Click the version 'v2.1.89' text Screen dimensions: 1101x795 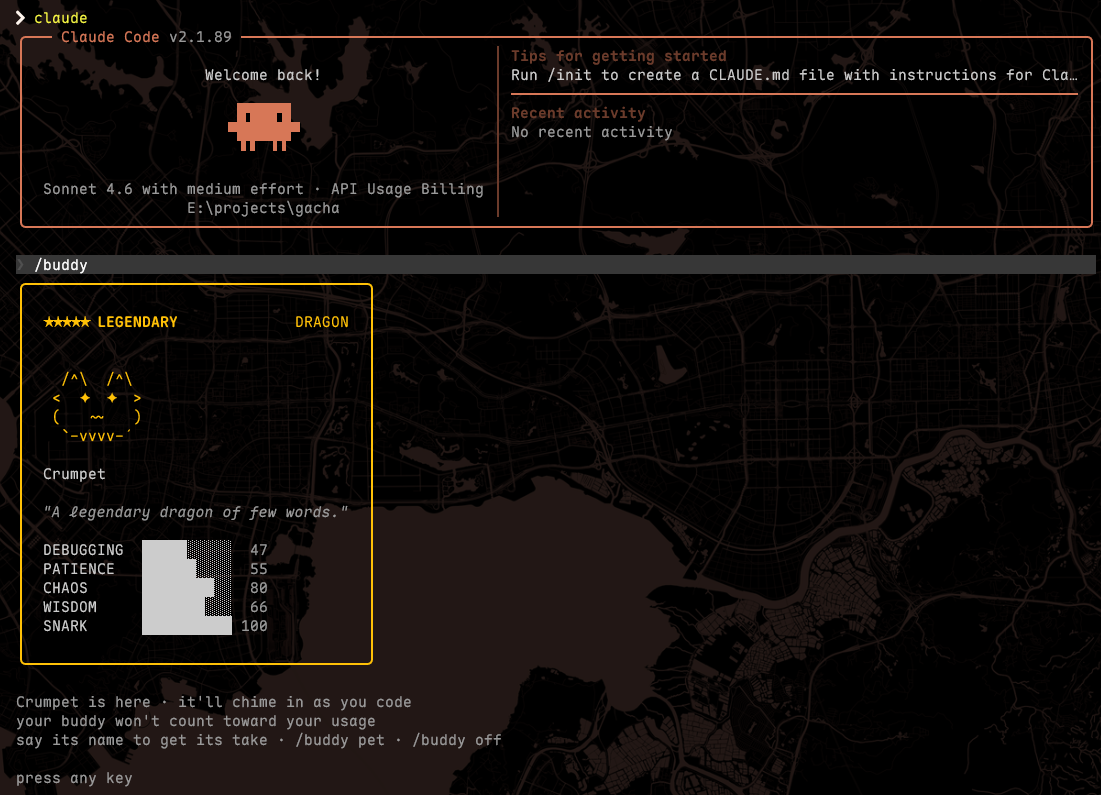[x=200, y=37]
